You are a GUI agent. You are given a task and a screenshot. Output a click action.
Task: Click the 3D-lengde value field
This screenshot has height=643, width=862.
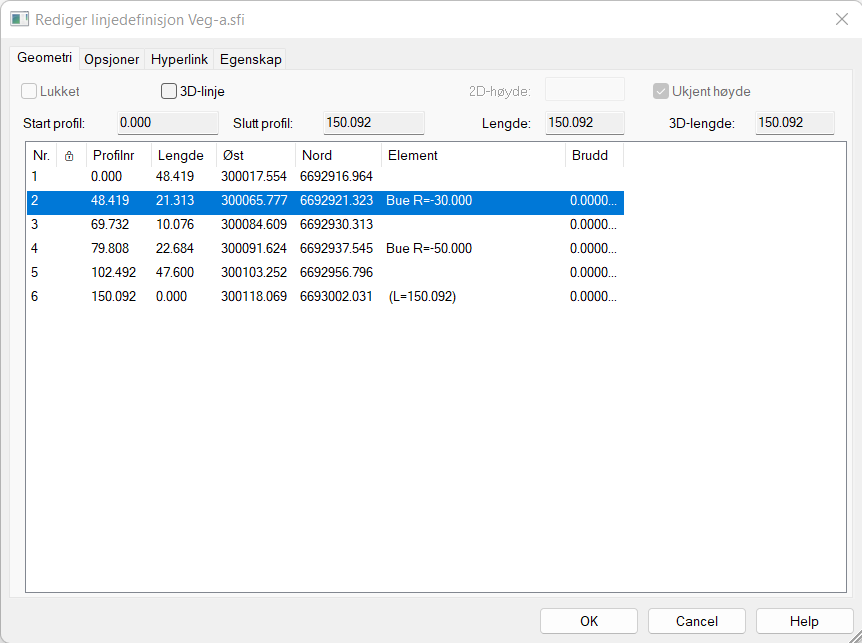coord(794,123)
